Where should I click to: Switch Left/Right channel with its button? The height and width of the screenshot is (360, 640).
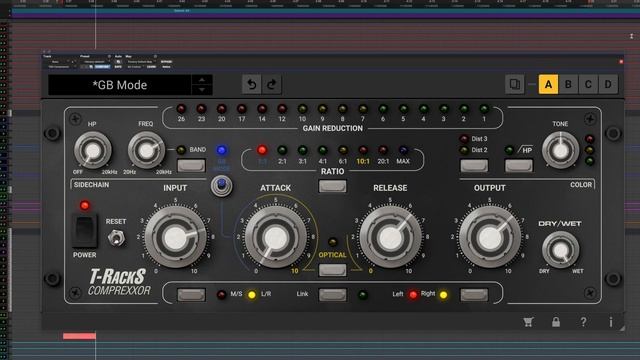click(474, 295)
